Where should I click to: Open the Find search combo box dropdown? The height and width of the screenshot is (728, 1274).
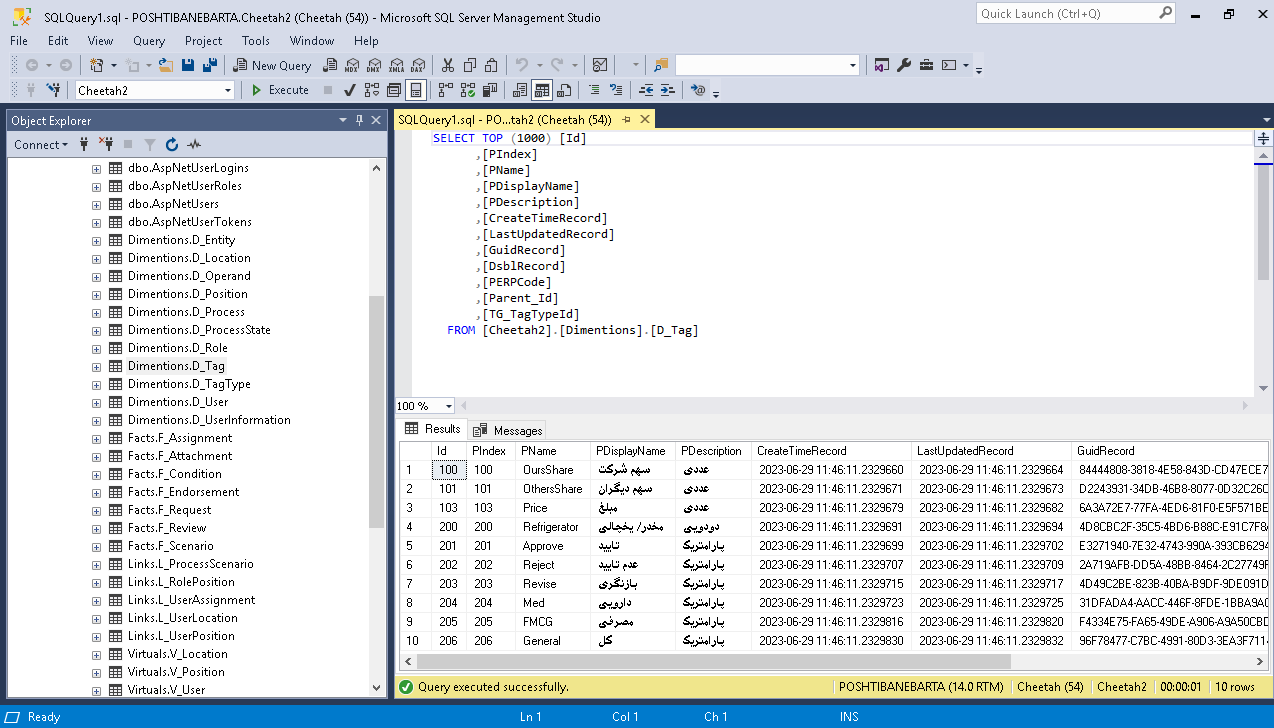click(853, 65)
